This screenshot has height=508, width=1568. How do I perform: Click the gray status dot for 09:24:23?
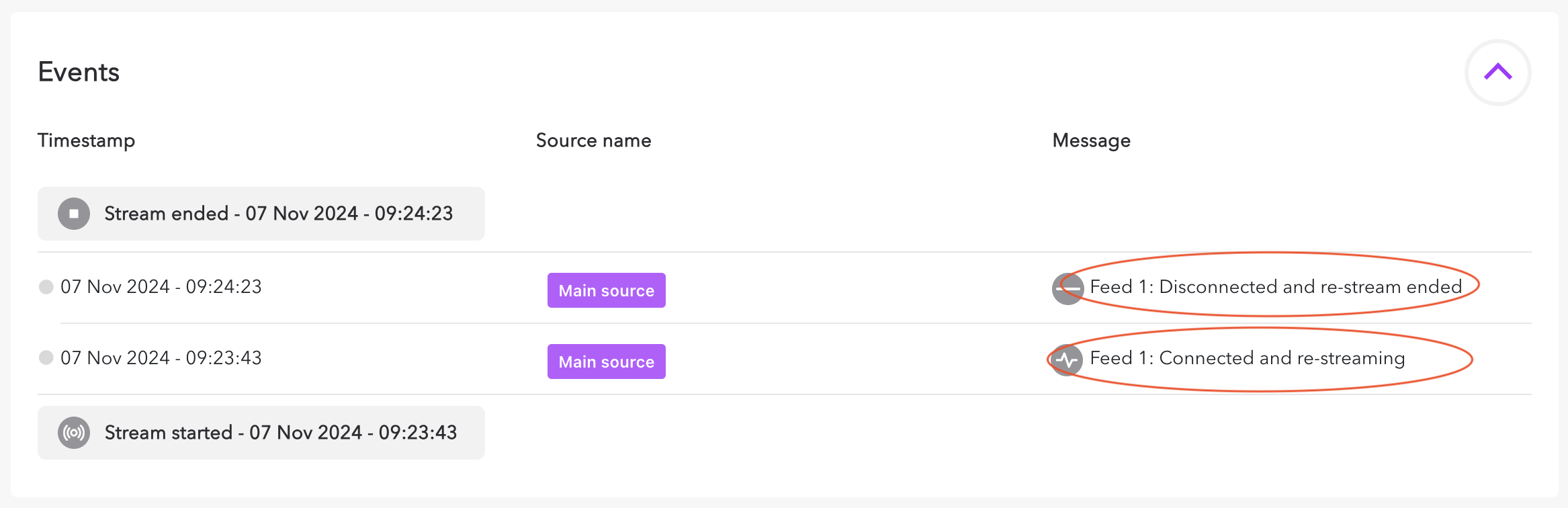46,287
